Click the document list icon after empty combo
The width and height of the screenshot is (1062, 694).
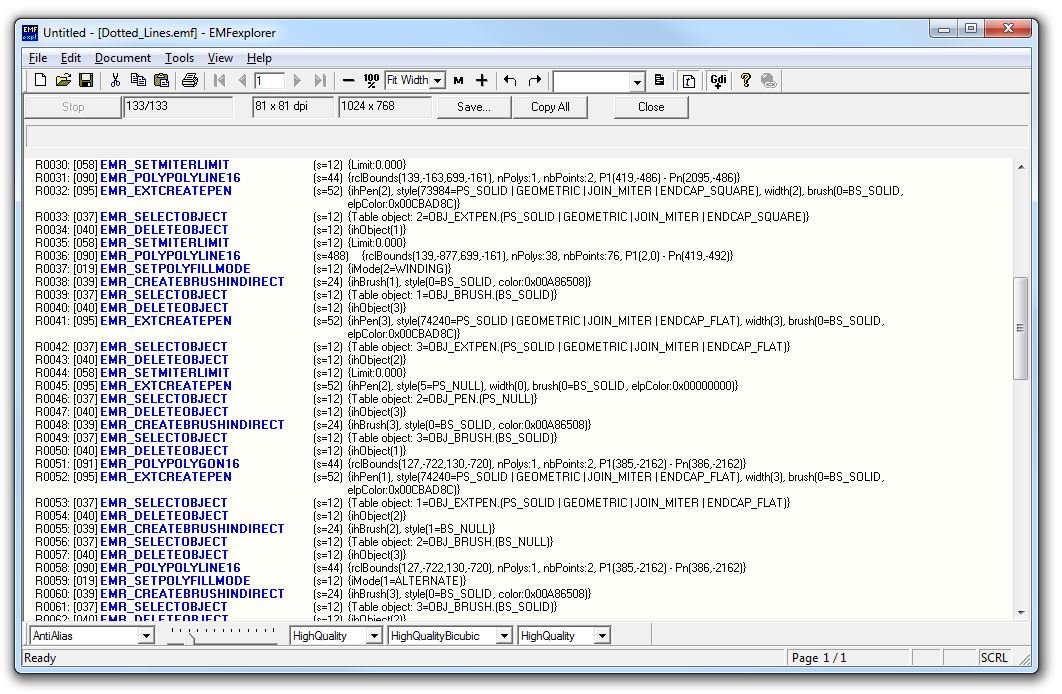(x=660, y=81)
